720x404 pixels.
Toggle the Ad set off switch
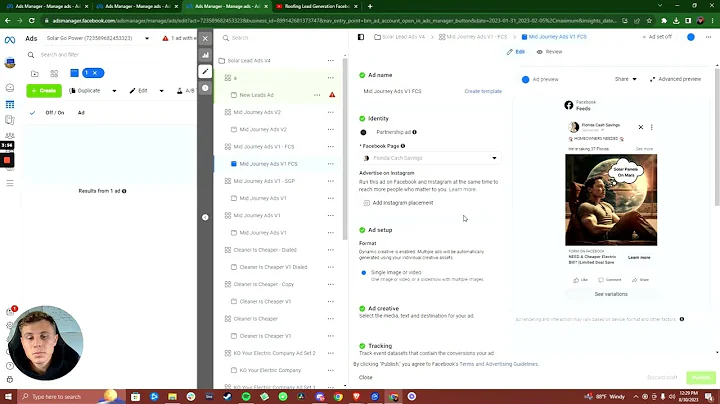[691, 37]
